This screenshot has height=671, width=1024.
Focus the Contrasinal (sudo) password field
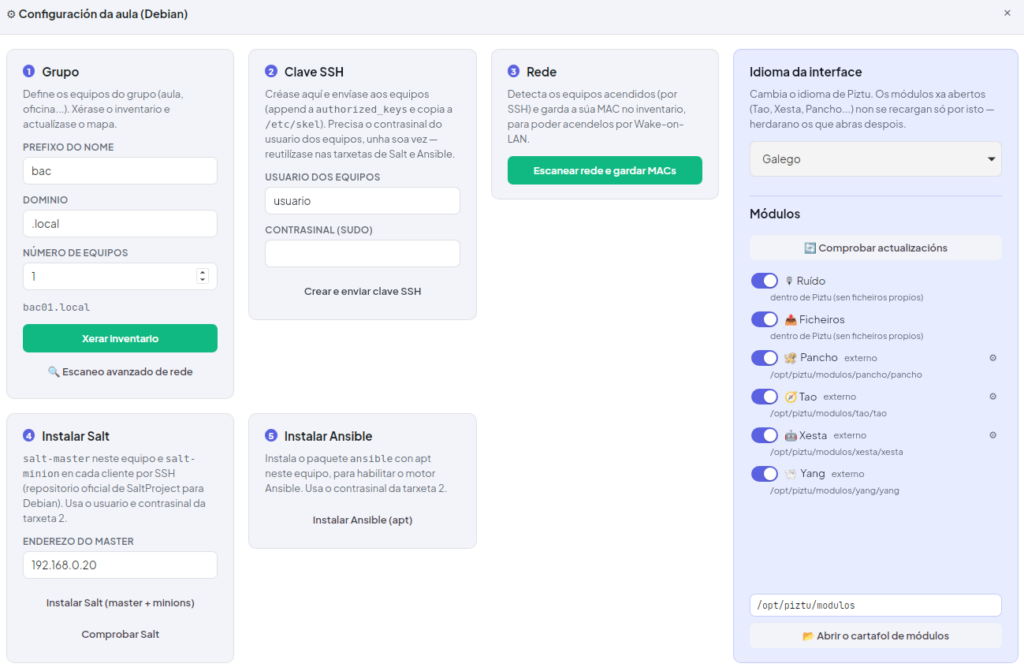362,254
